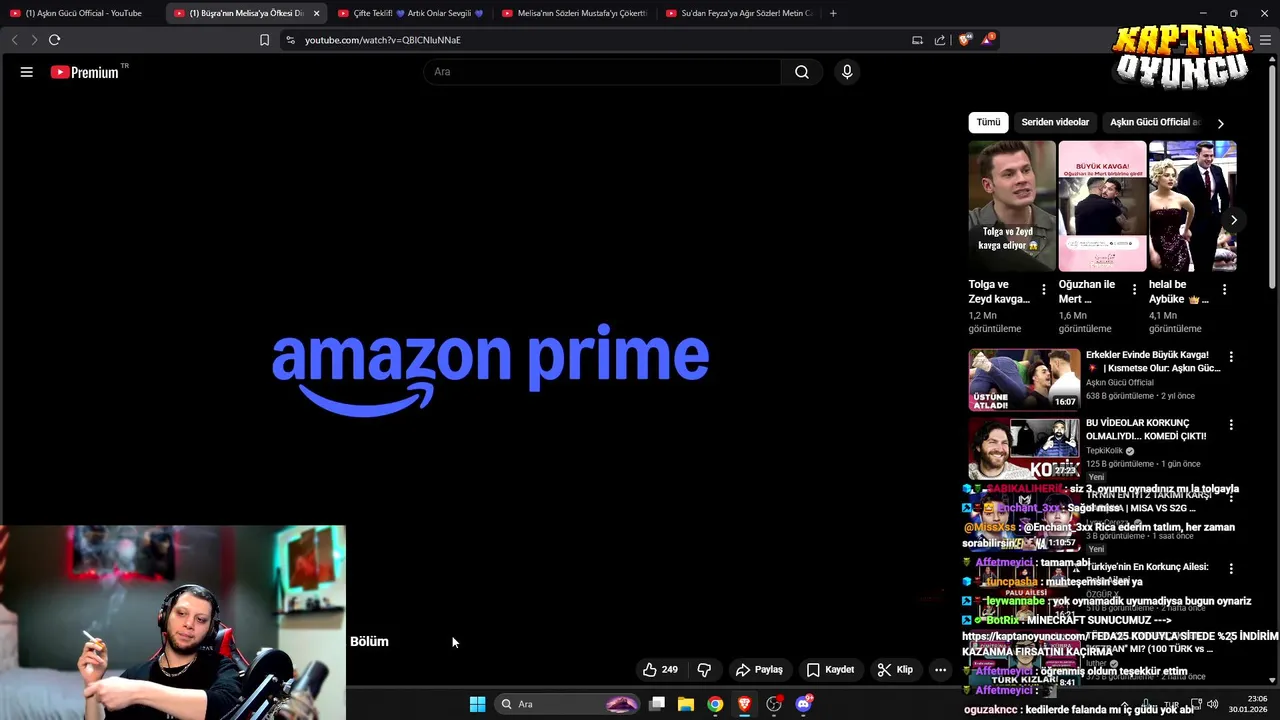
Task: Bookmark this page using bookmark icon
Action: [x=264, y=40]
